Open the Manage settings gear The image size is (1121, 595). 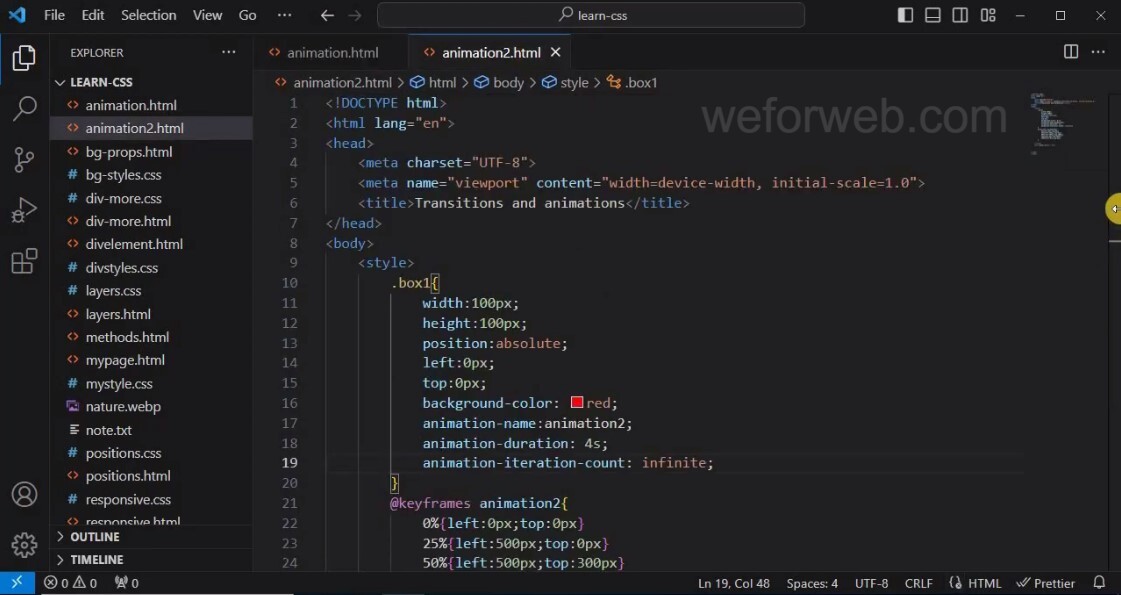click(x=24, y=545)
